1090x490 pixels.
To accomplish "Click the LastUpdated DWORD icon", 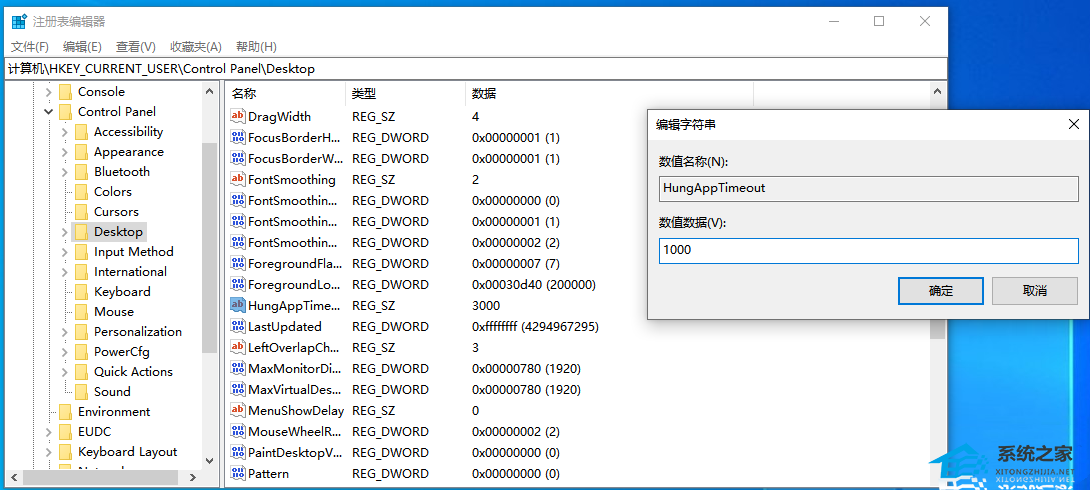I will pyautogui.click(x=238, y=326).
